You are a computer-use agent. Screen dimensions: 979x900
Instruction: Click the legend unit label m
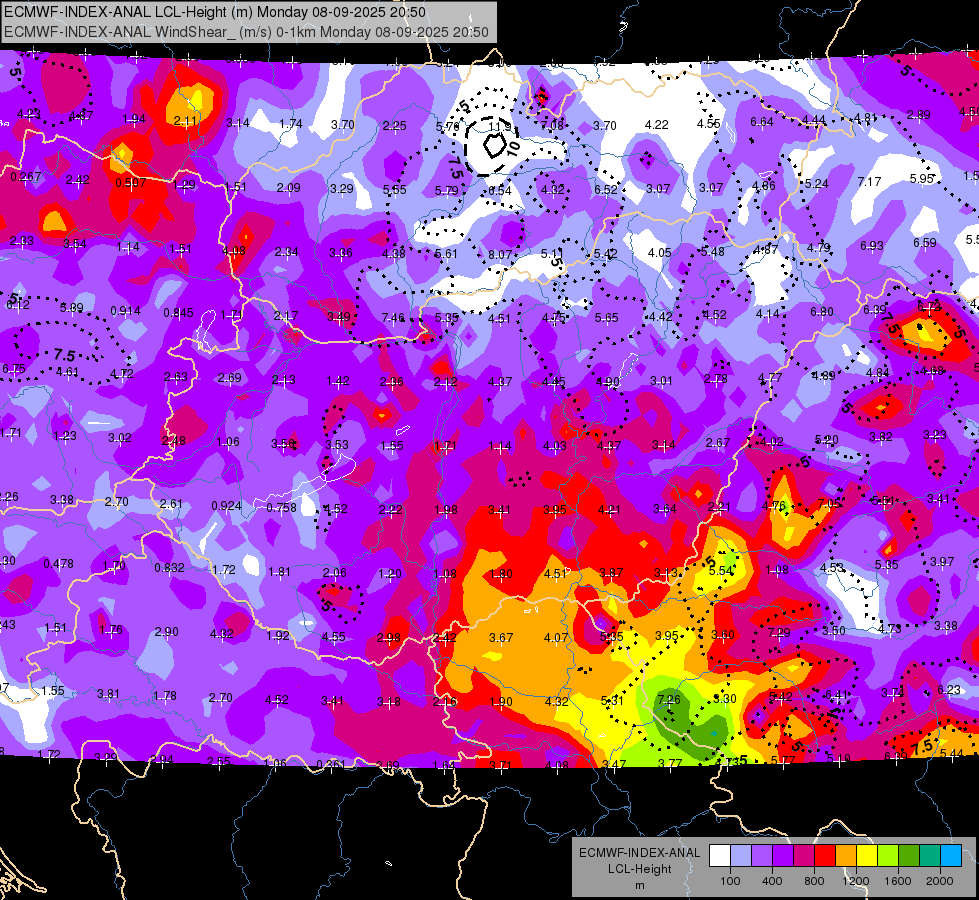pos(639,886)
